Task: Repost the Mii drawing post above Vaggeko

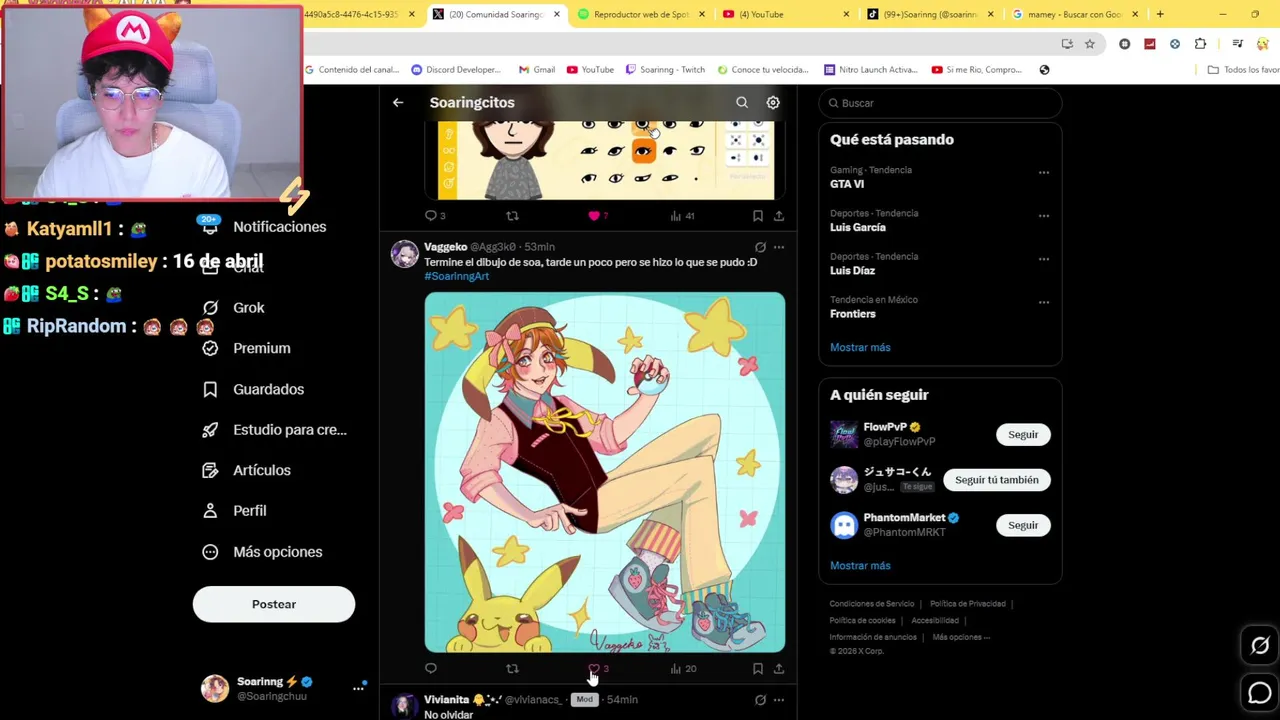Action: pyautogui.click(x=512, y=216)
